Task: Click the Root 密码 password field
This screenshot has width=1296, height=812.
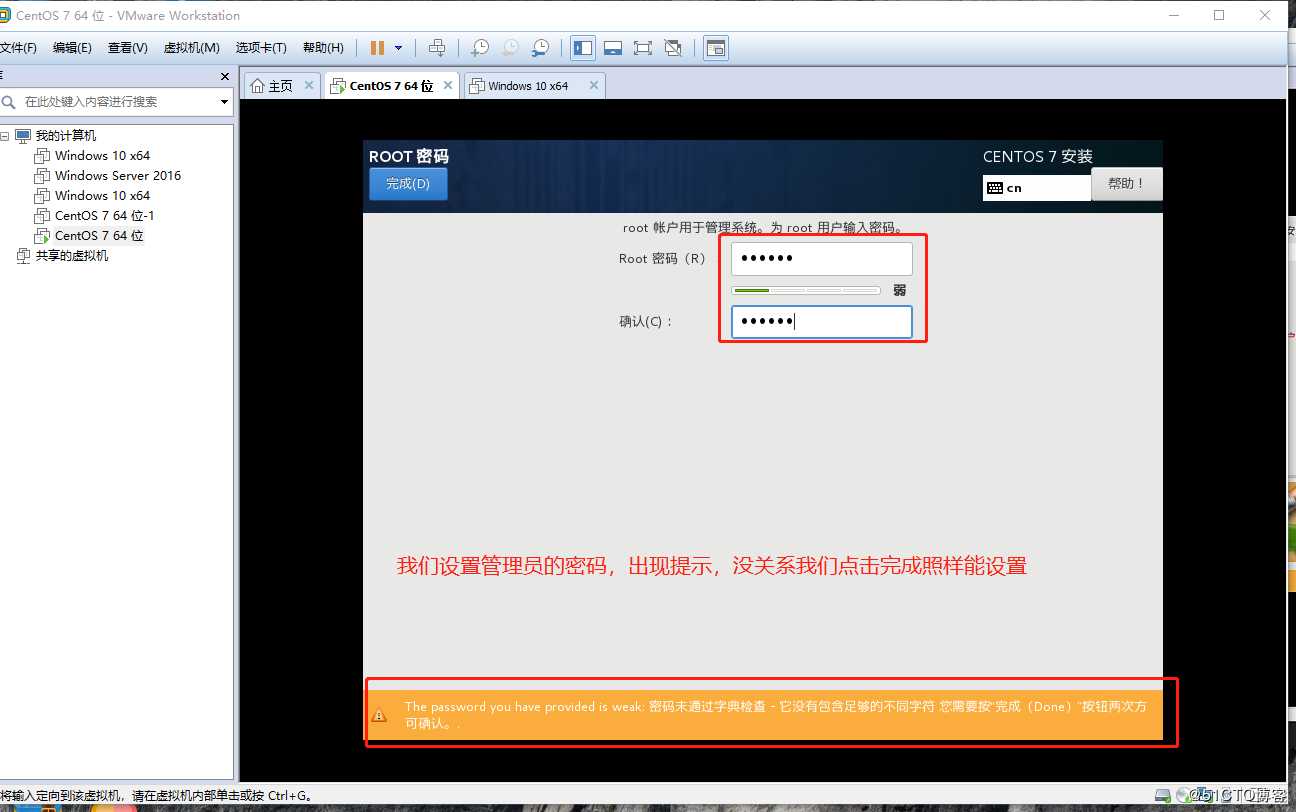Action: (x=821, y=259)
